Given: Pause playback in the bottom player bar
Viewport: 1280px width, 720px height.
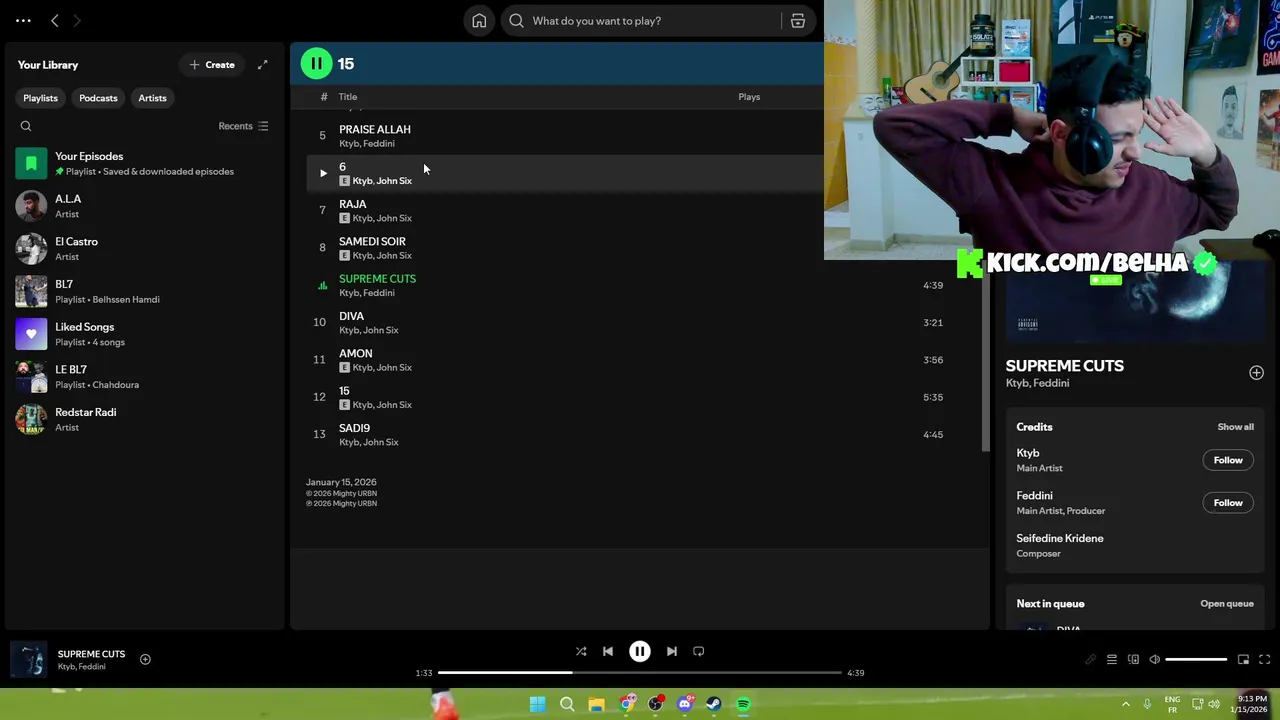Looking at the screenshot, I should point(640,651).
